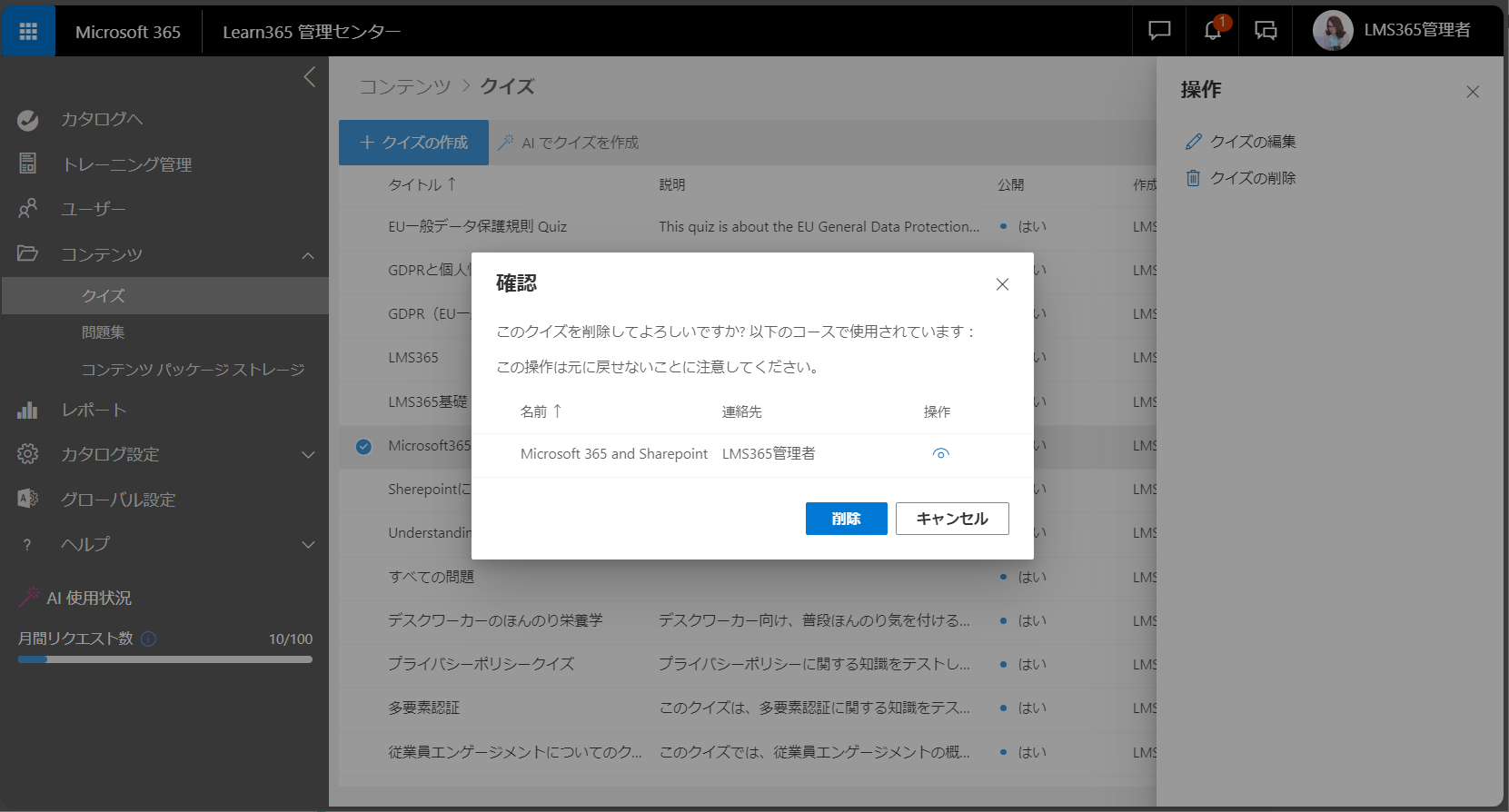
Task: Select クイズ in the sidebar
Action: point(164,296)
